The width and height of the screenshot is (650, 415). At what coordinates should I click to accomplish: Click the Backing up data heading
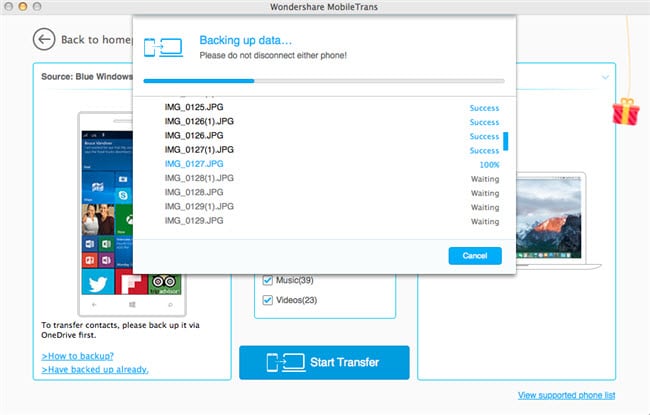245,40
